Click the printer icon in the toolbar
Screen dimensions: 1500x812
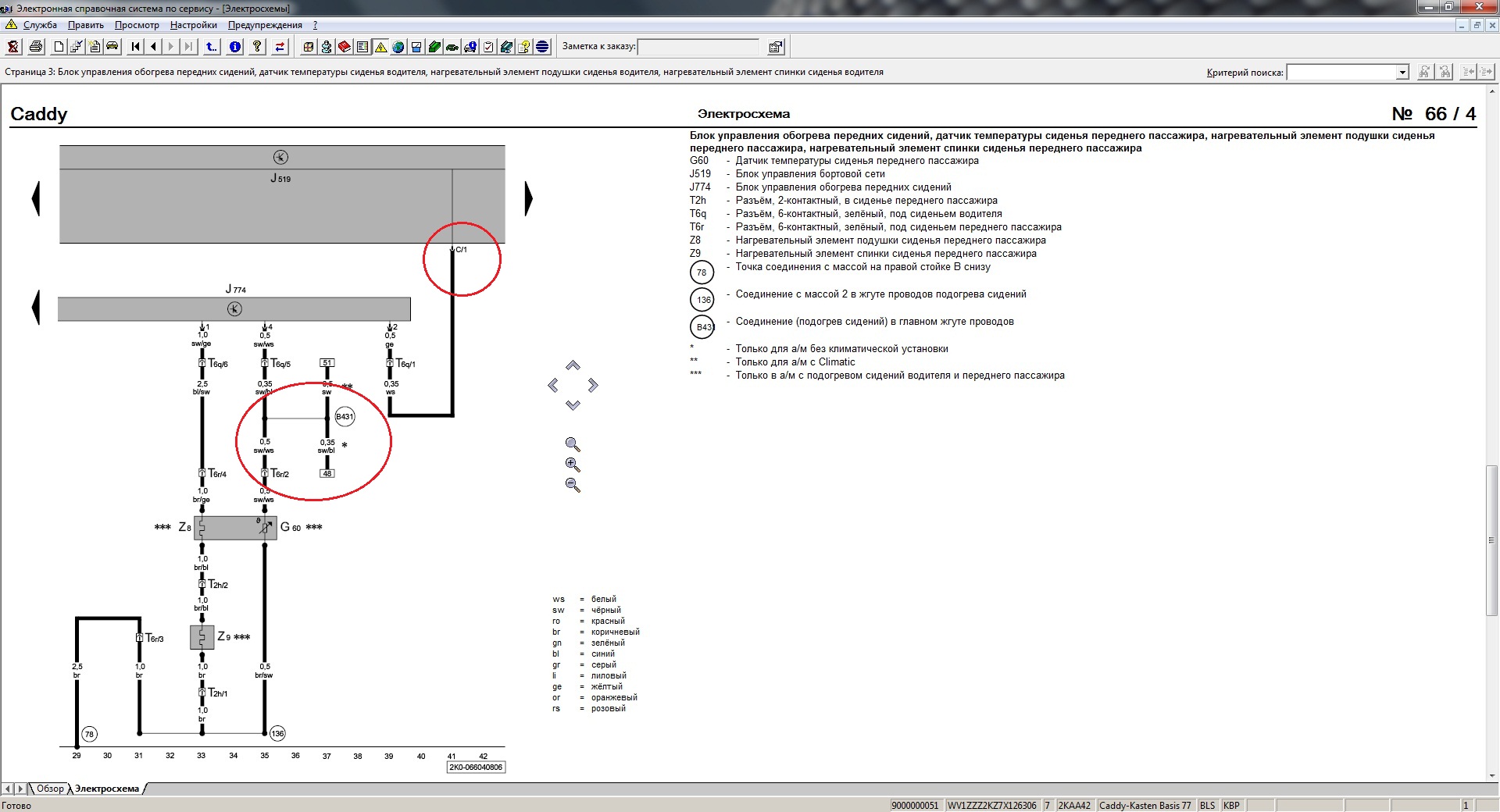point(35,47)
